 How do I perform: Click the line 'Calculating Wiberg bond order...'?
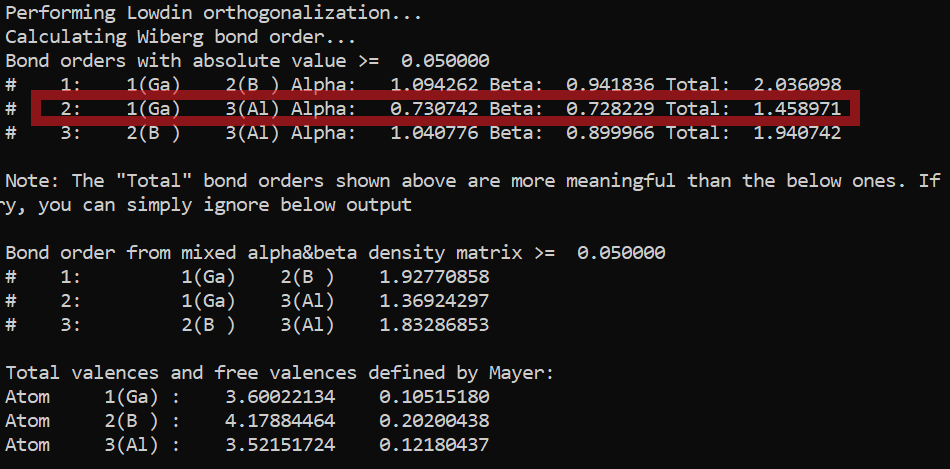181,38
